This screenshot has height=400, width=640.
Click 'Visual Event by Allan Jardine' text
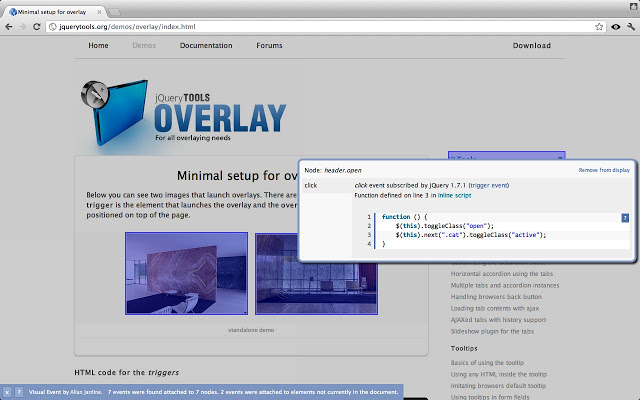click(65, 392)
